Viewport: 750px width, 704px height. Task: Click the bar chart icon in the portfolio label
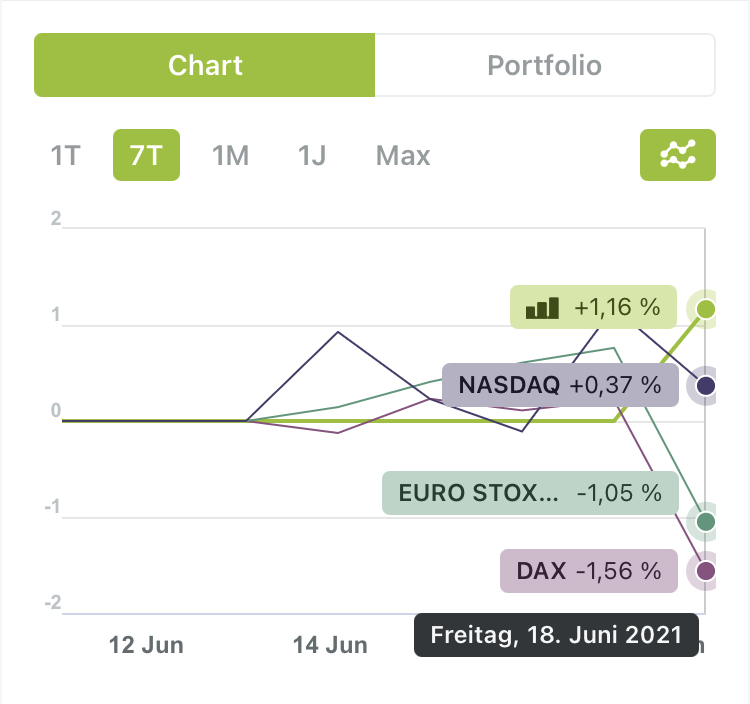pyautogui.click(x=543, y=307)
